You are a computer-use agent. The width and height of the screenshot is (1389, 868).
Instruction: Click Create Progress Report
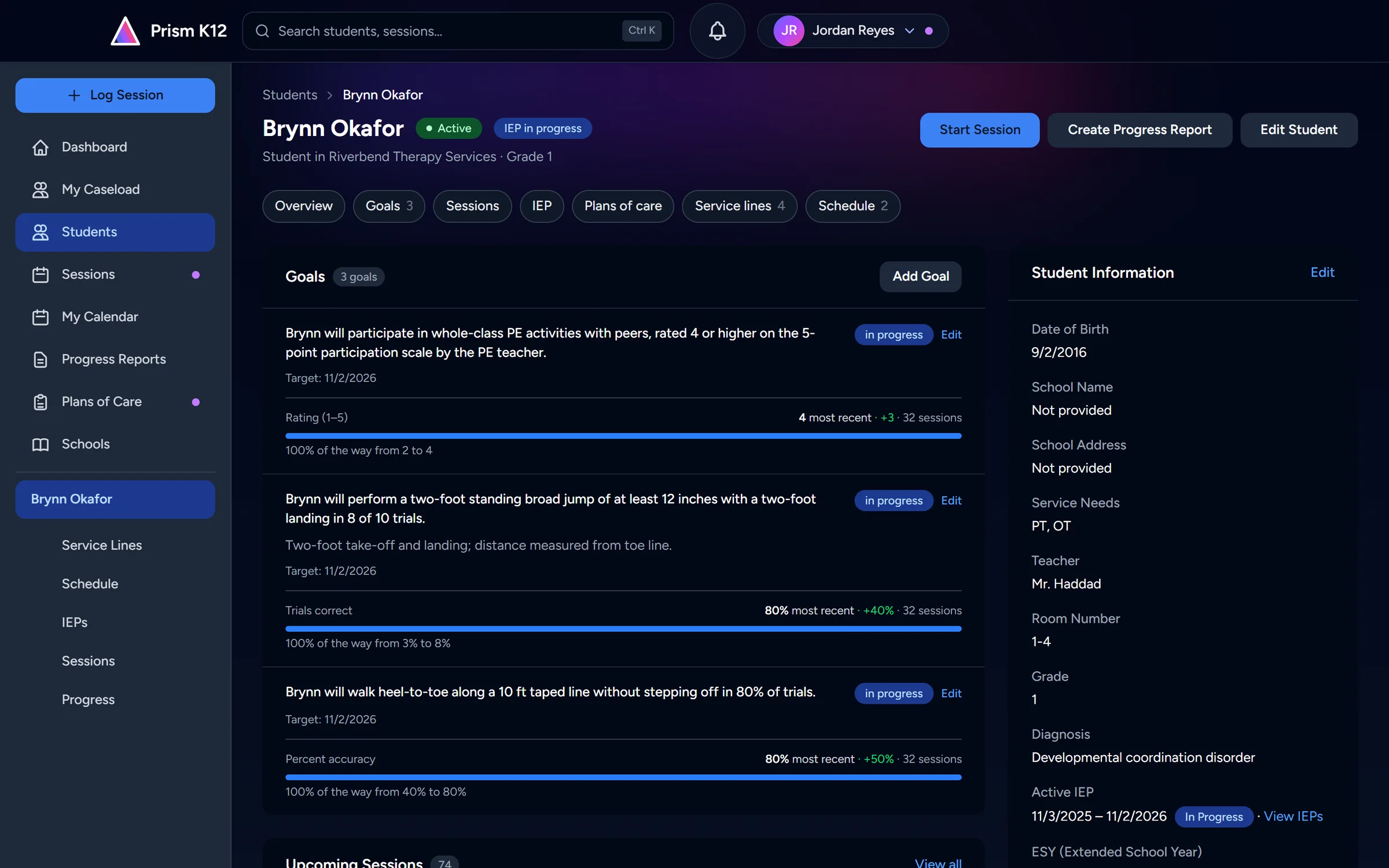(1139, 130)
